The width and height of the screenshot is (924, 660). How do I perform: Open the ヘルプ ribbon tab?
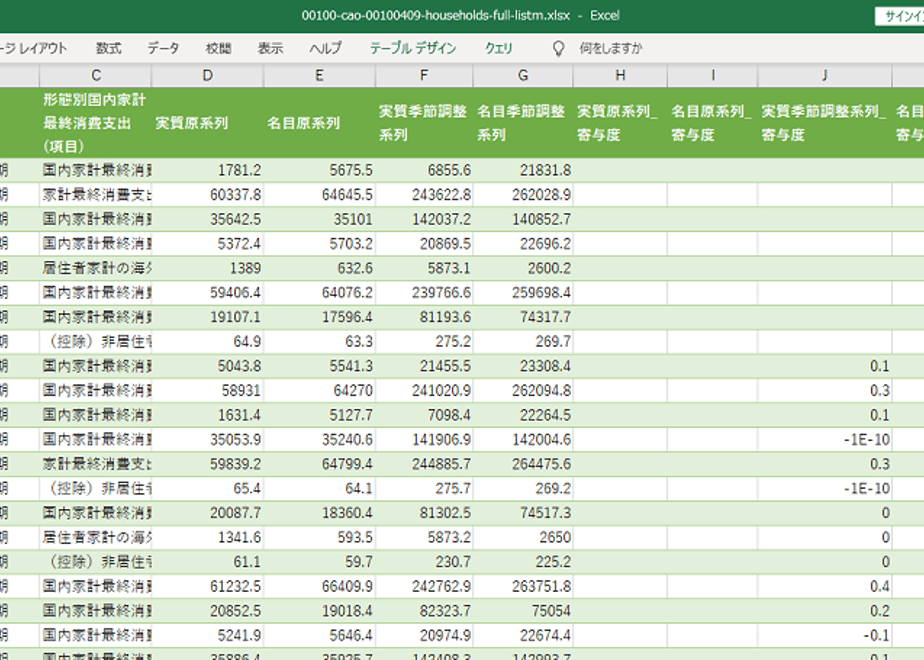325,48
